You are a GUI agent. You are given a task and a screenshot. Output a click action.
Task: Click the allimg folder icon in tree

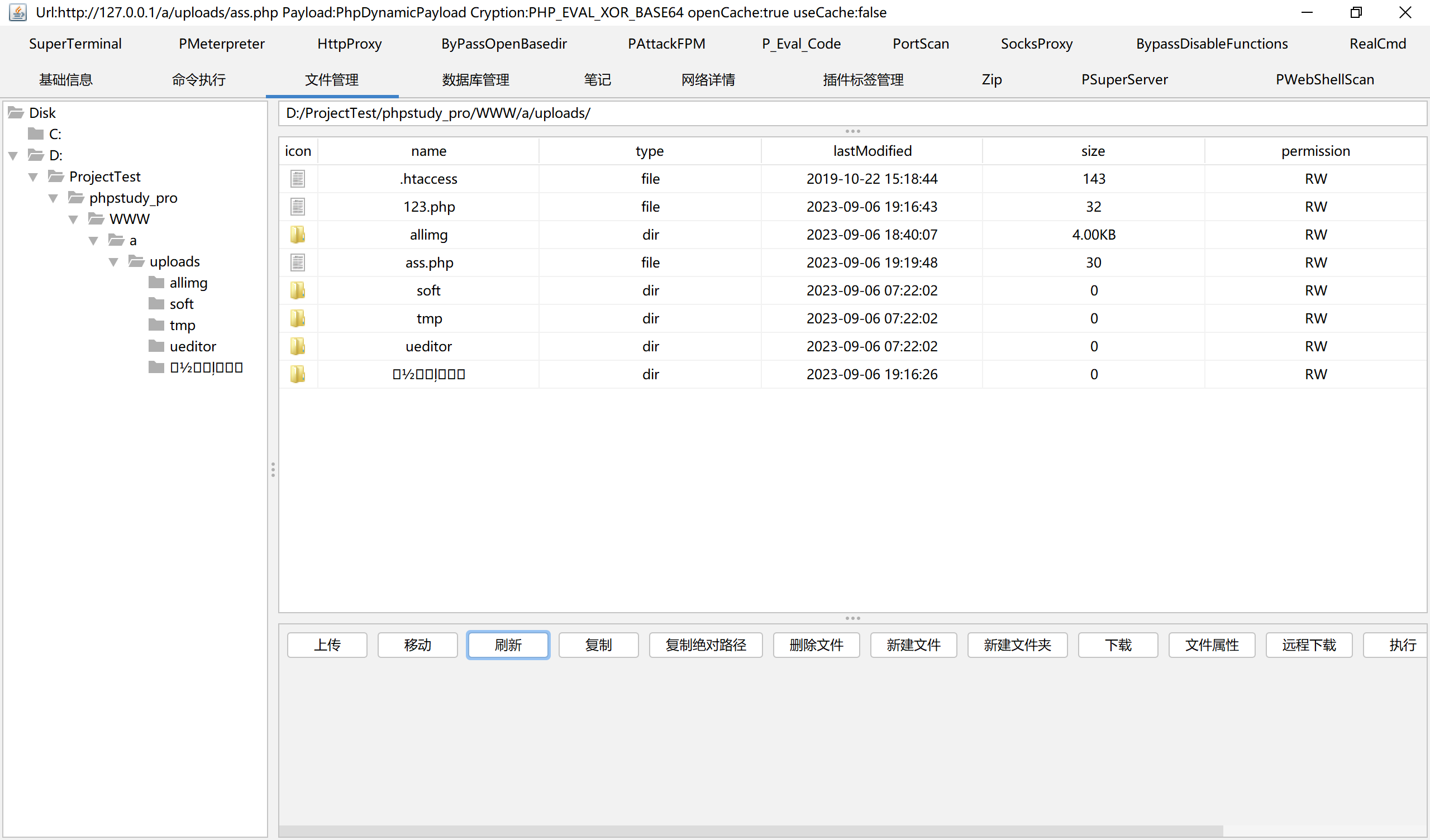pos(156,282)
